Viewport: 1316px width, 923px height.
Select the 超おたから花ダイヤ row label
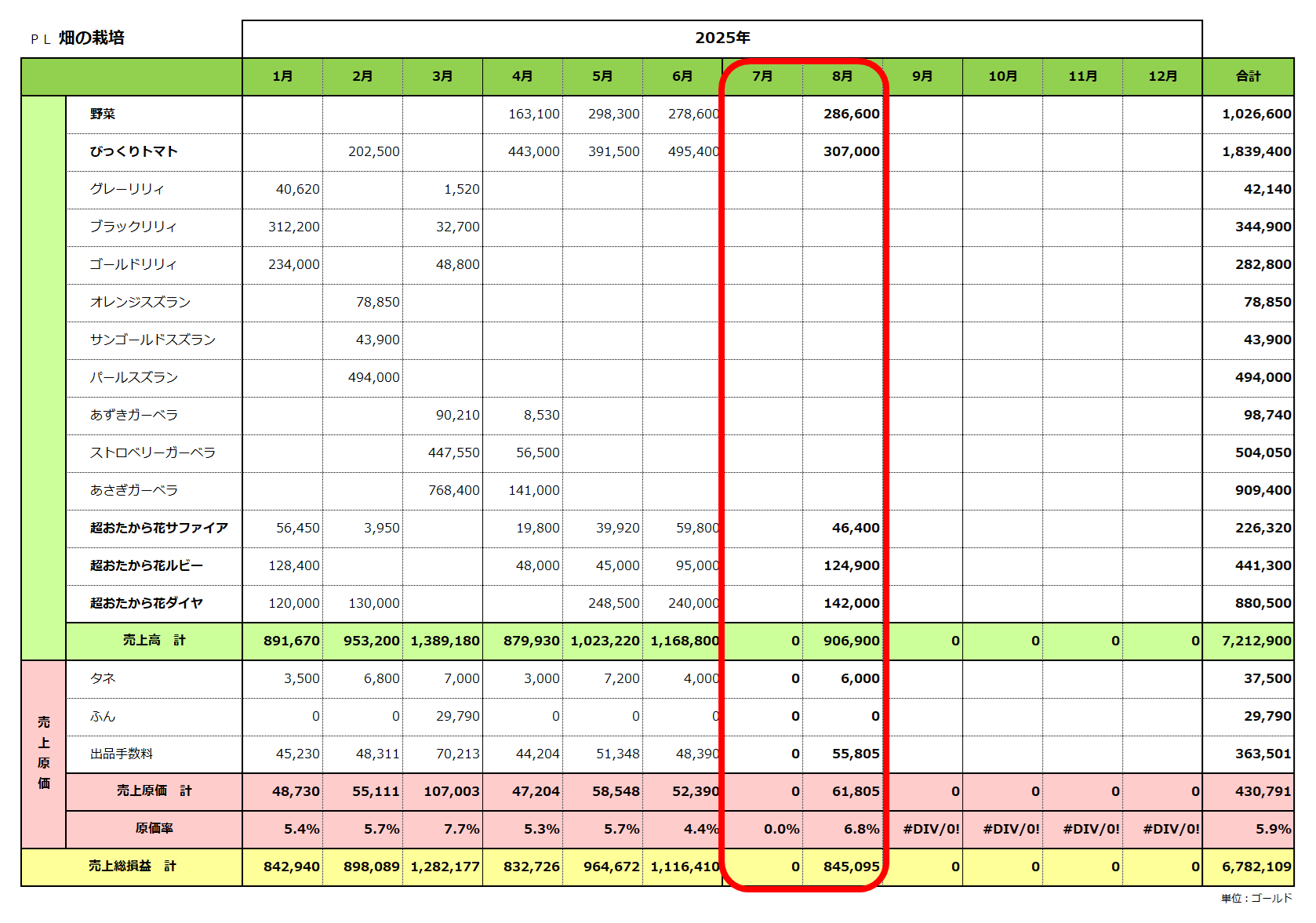pyautogui.click(x=146, y=603)
